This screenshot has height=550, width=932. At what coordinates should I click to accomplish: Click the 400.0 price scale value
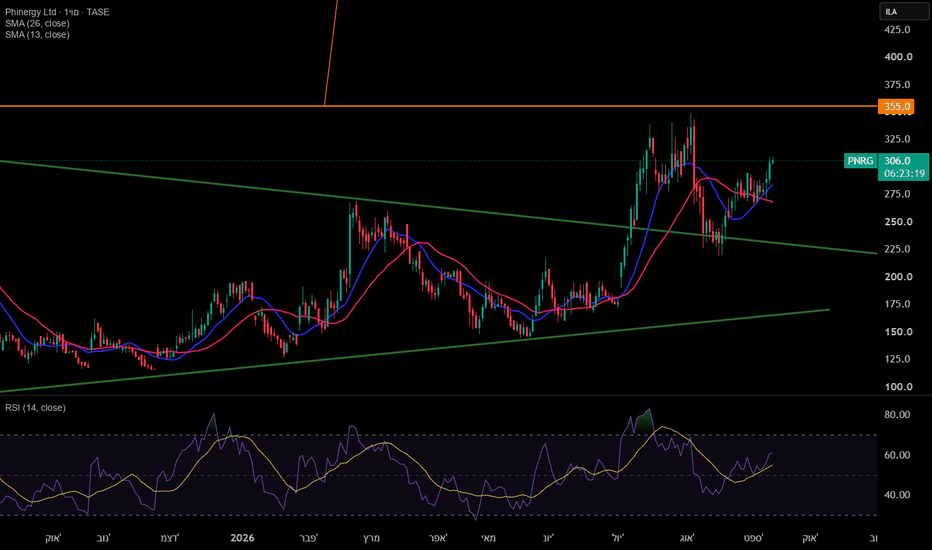click(898, 57)
